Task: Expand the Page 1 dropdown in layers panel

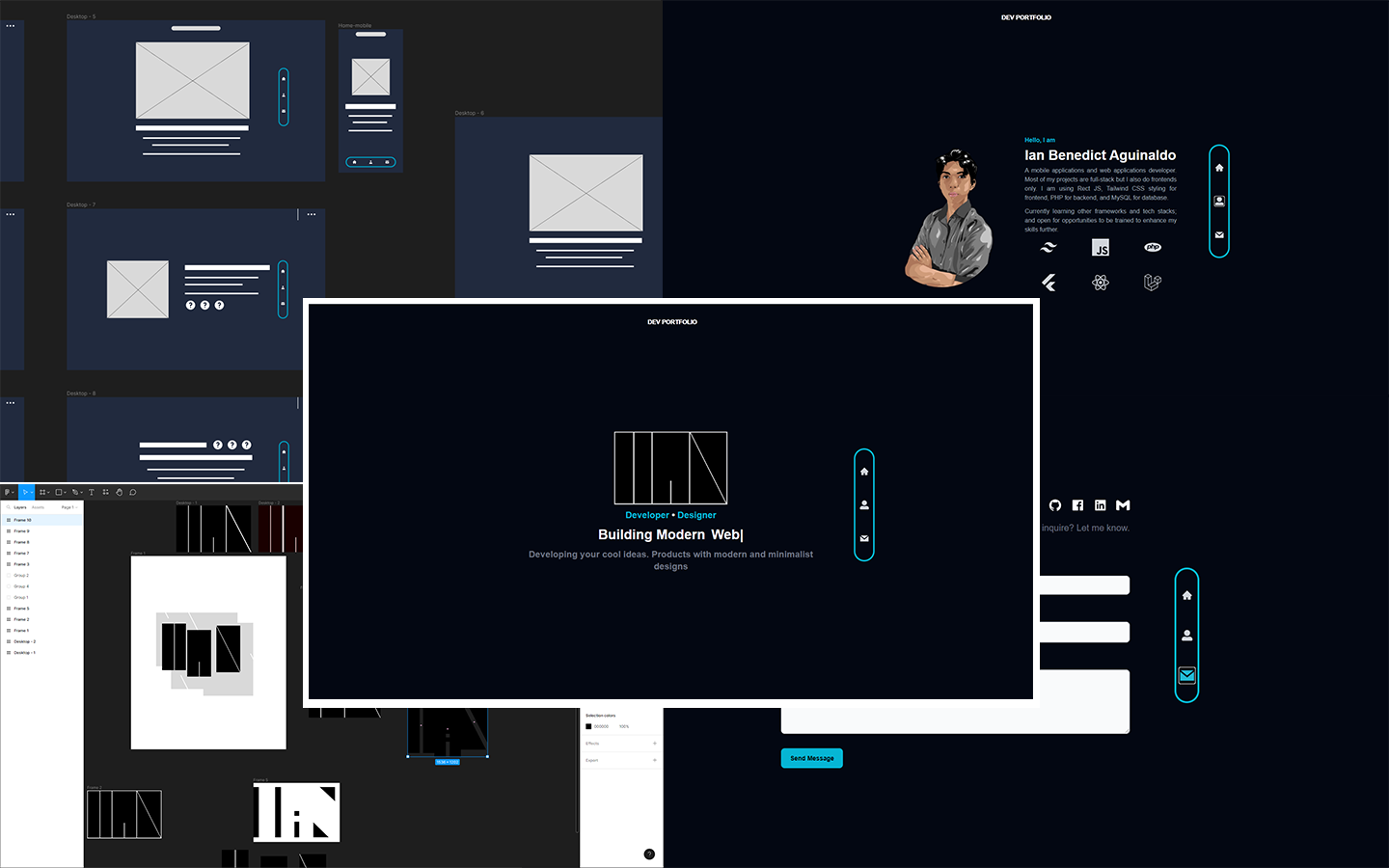Action: (68, 507)
